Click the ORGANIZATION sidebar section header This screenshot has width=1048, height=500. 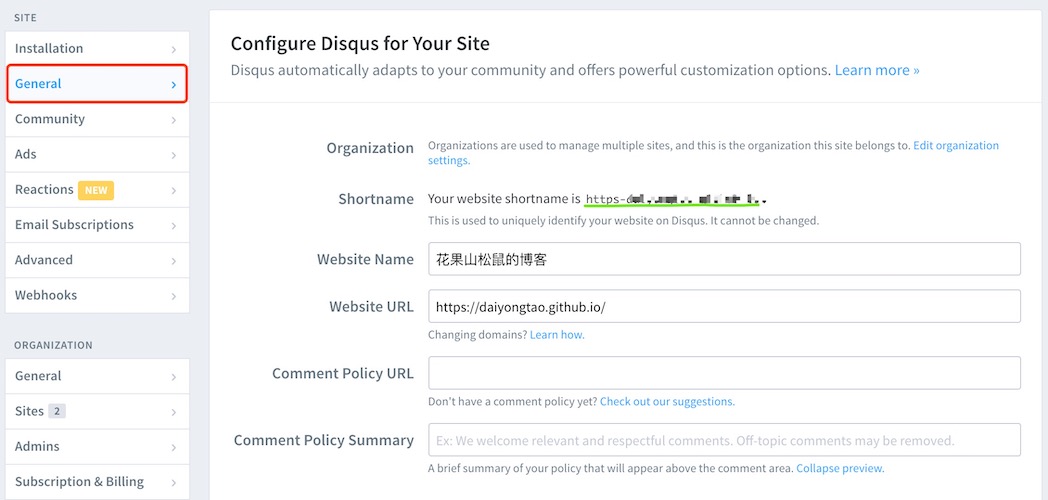click(x=53, y=346)
